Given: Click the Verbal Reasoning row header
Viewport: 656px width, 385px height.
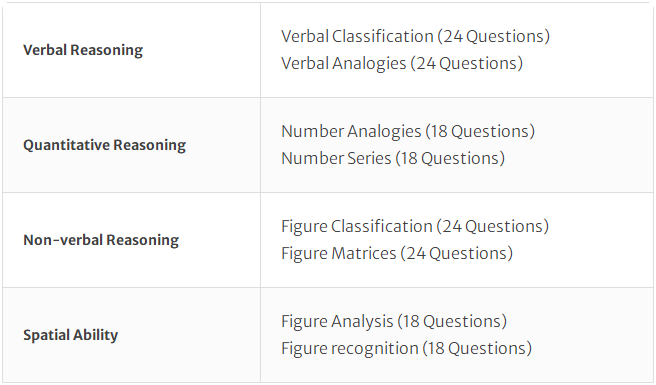Looking at the screenshot, I should 83,50.
